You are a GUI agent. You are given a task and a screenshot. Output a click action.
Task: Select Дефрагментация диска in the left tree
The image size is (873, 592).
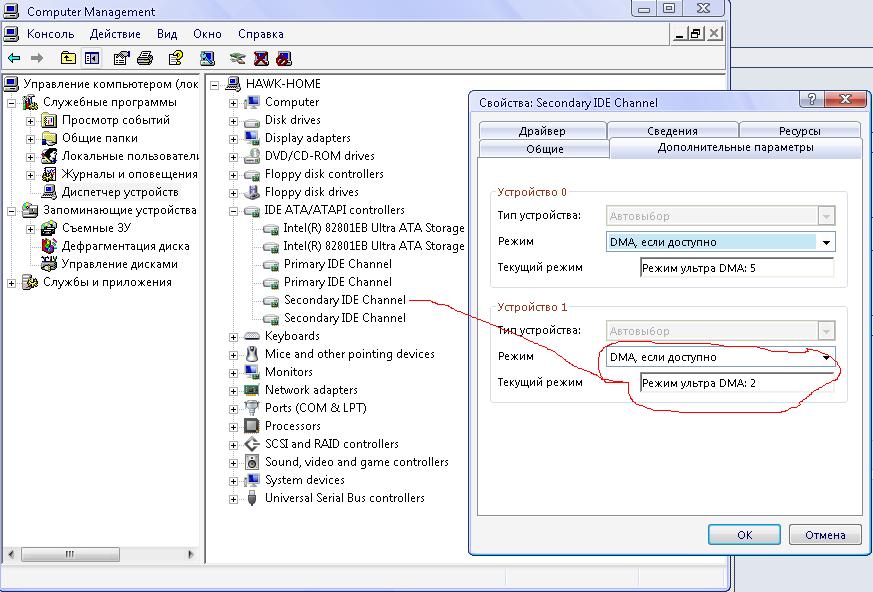click(x=125, y=246)
